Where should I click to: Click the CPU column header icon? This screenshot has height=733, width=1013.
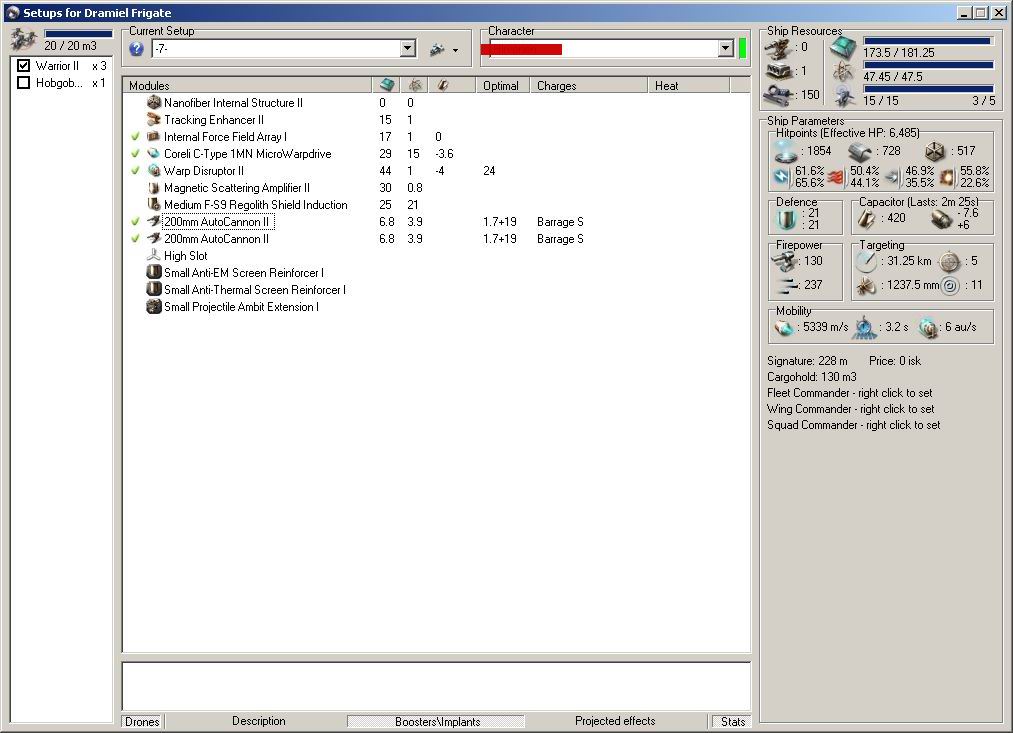(387, 85)
